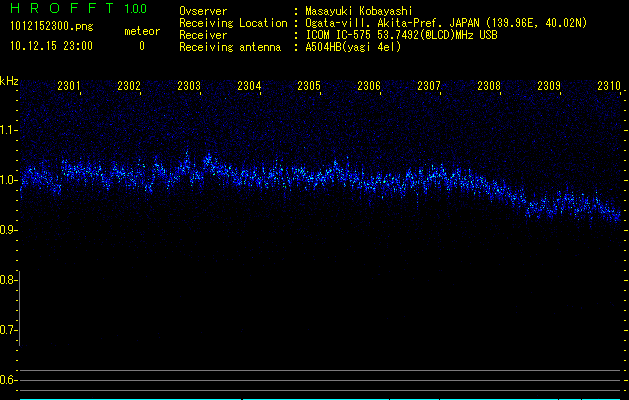
Task: Click the A504HB(yagi 4el) antenna text
Action: (353, 47)
